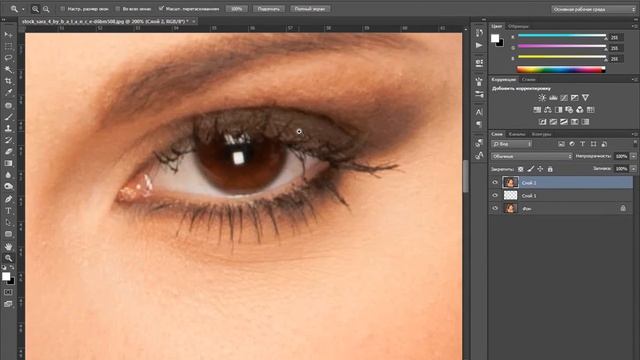The height and width of the screenshot is (360, 640).
Task: Select the Type tool in toolbox
Action: pyautogui.click(x=8, y=211)
